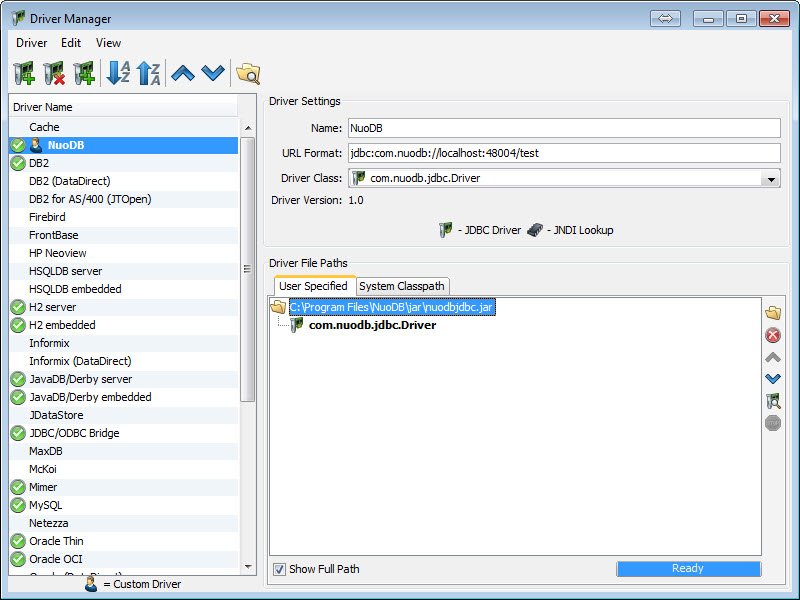Click into the URL Format input field
The height and width of the screenshot is (600, 800).
coord(564,153)
